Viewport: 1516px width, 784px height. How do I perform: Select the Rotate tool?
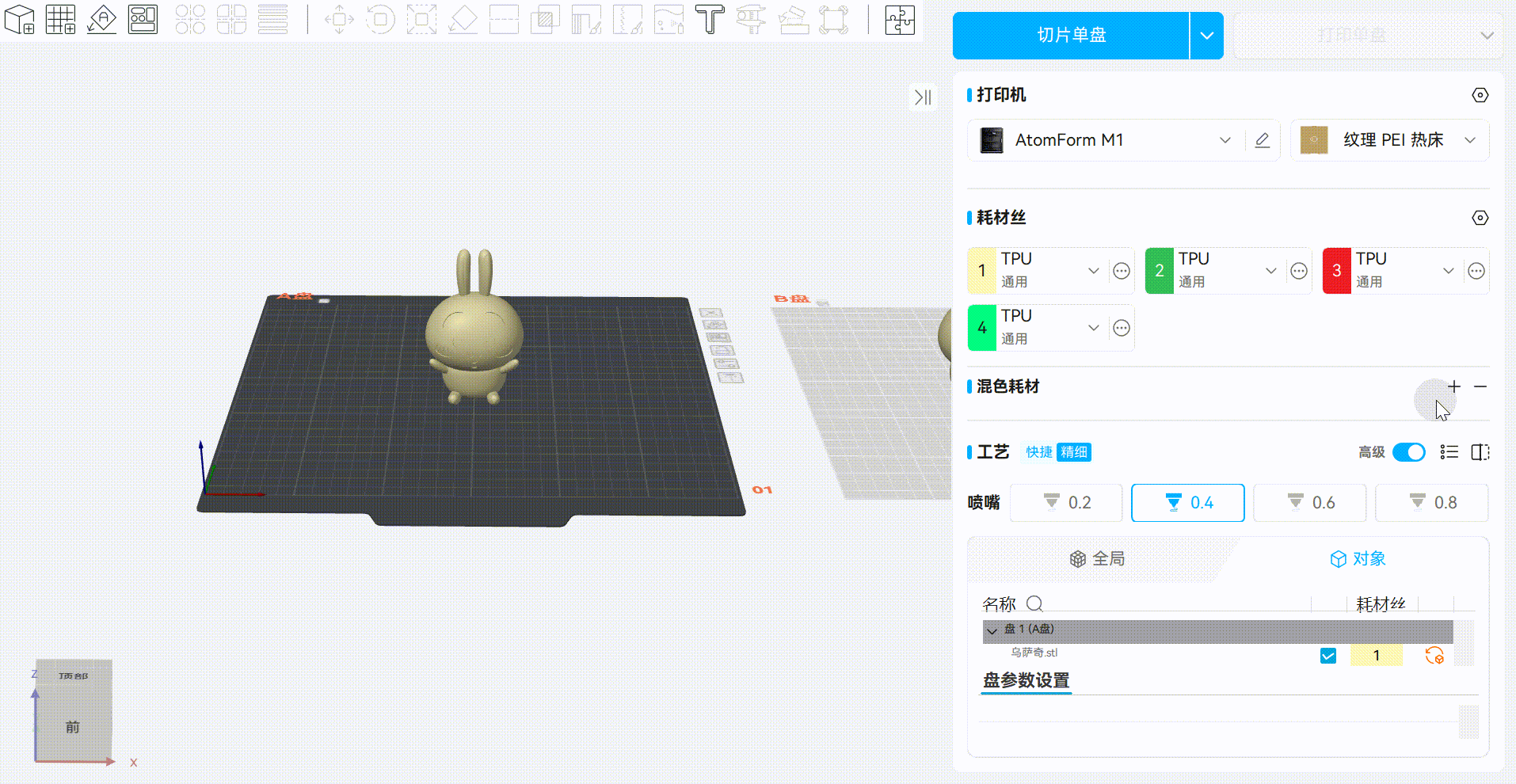point(380,19)
